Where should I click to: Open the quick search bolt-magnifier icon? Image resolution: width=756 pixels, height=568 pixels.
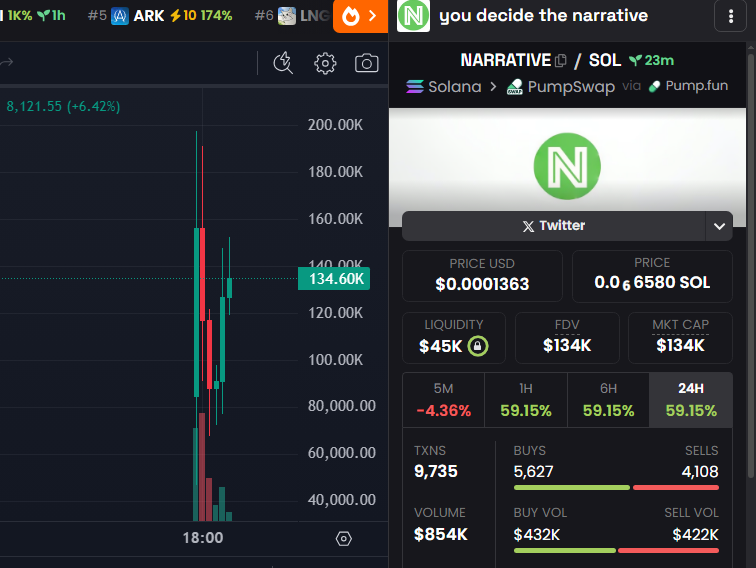283,63
